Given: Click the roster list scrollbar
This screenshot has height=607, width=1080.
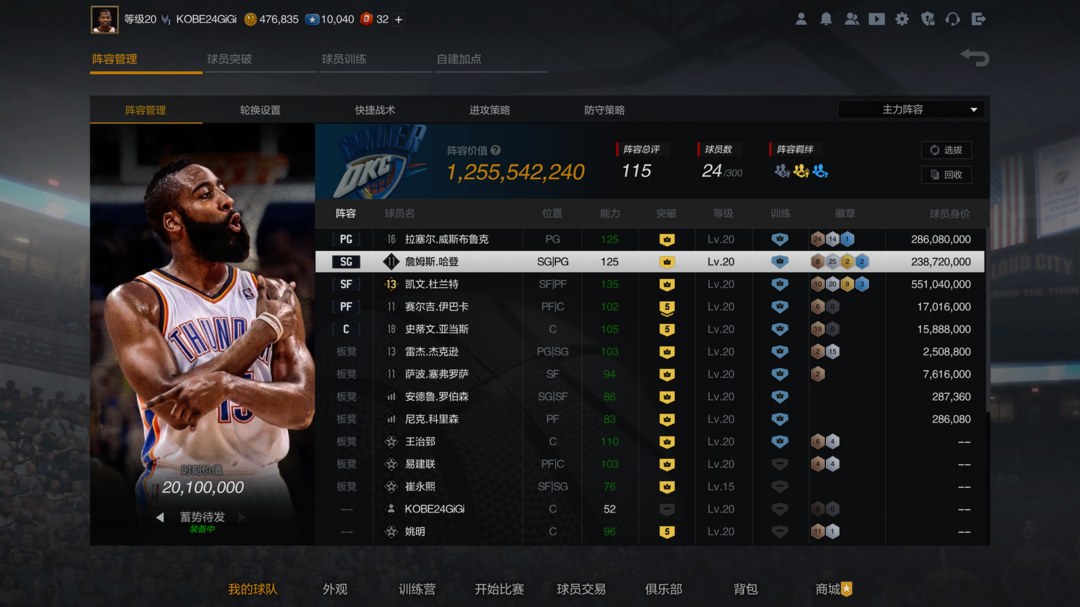Looking at the screenshot, I should 988,320.
